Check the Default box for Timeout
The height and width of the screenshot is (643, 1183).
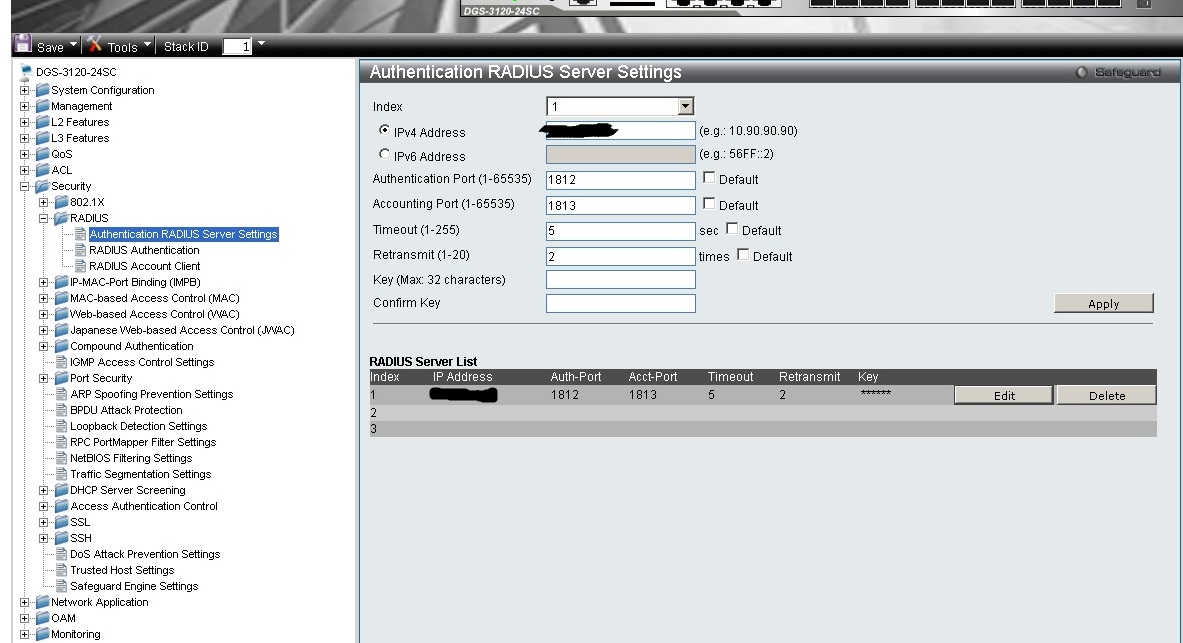732,229
